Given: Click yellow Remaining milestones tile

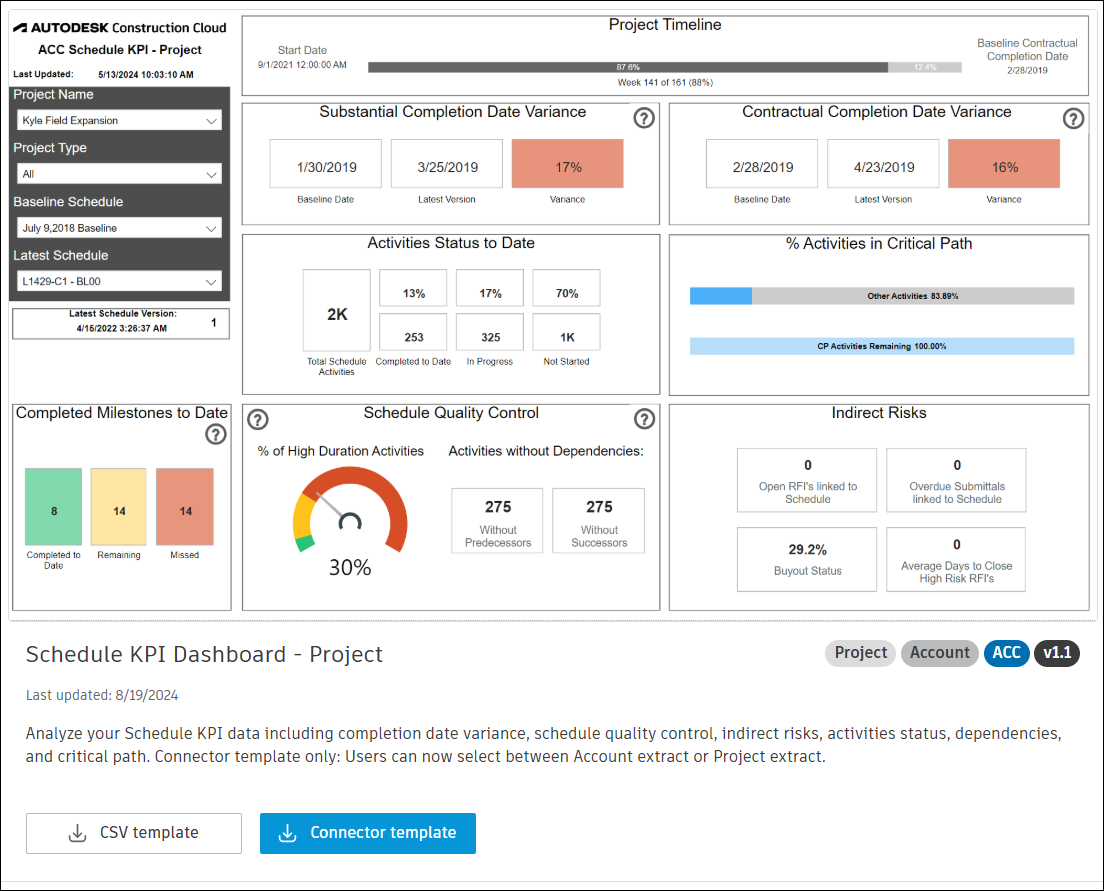Looking at the screenshot, I should tap(119, 506).
